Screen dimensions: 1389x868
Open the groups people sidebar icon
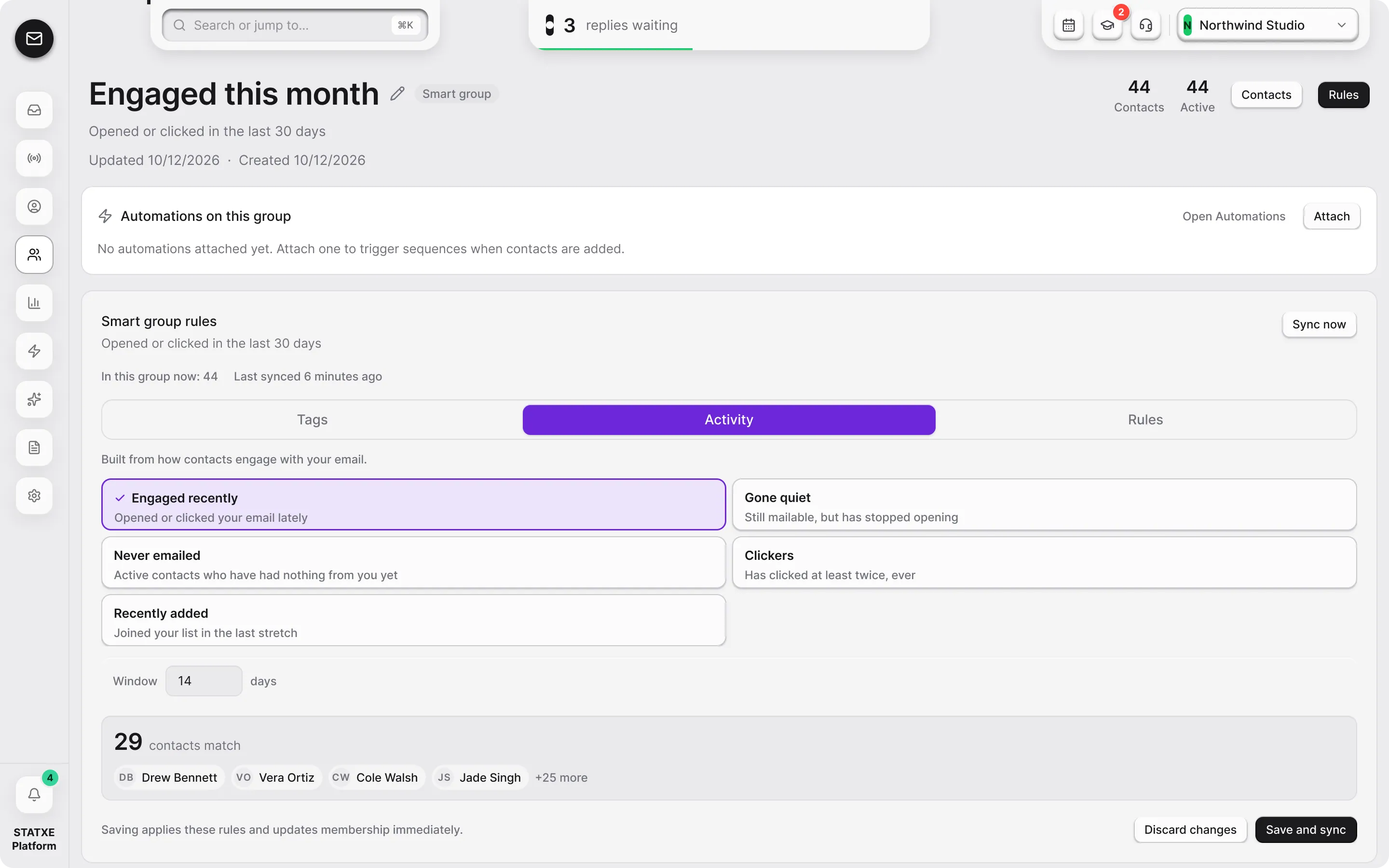pyautogui.click(x=34, y=254)
